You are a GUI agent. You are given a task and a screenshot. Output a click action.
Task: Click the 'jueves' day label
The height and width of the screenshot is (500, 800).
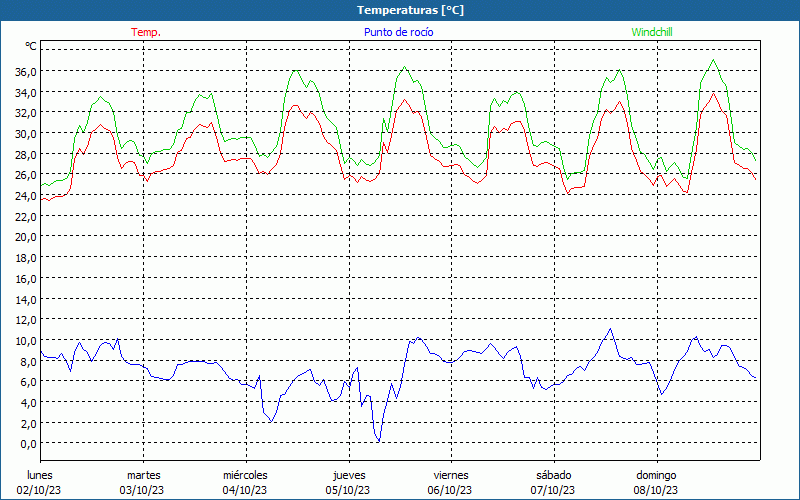click(x=349, y=475)
